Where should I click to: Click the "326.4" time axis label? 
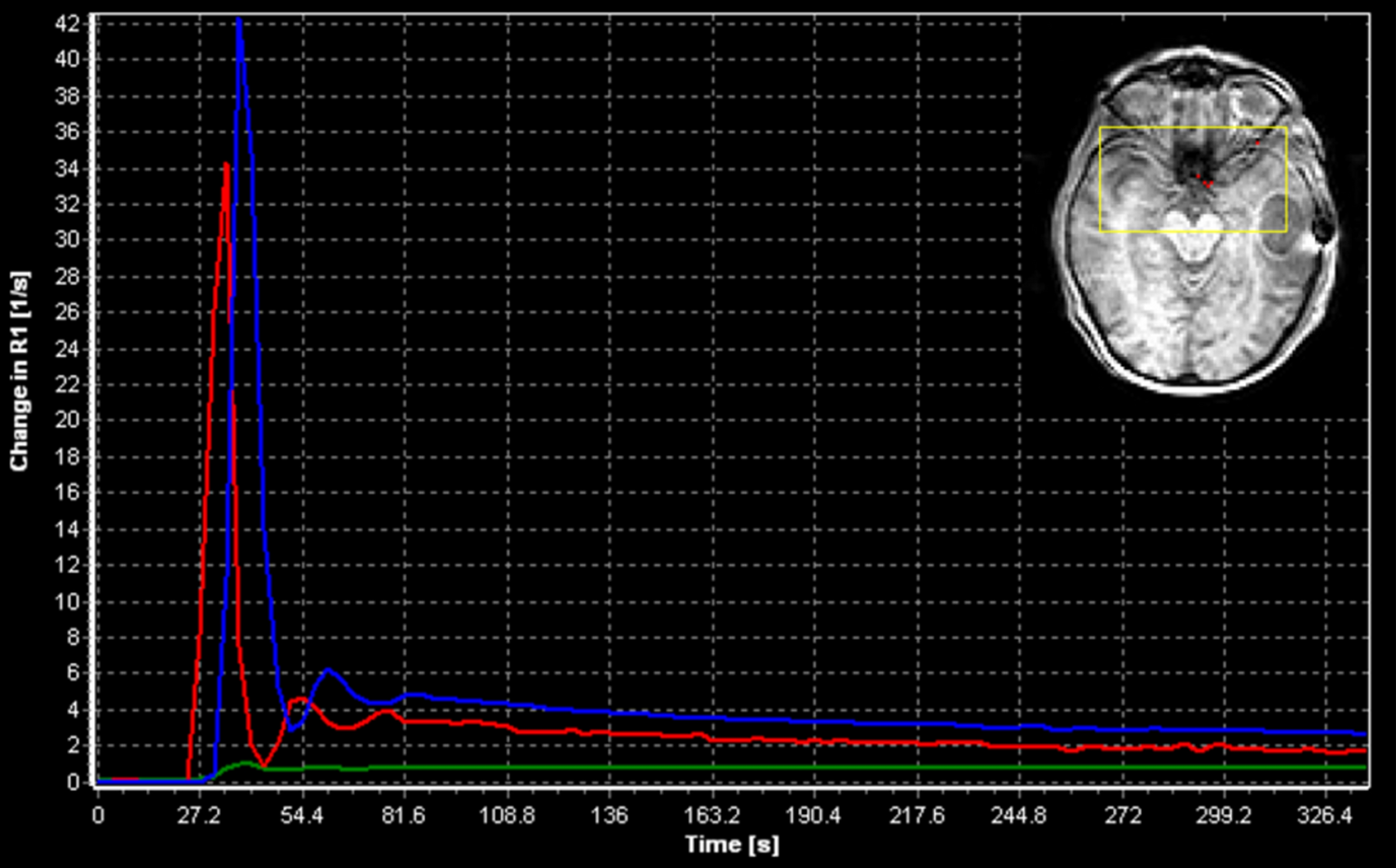pos(1324,816)
